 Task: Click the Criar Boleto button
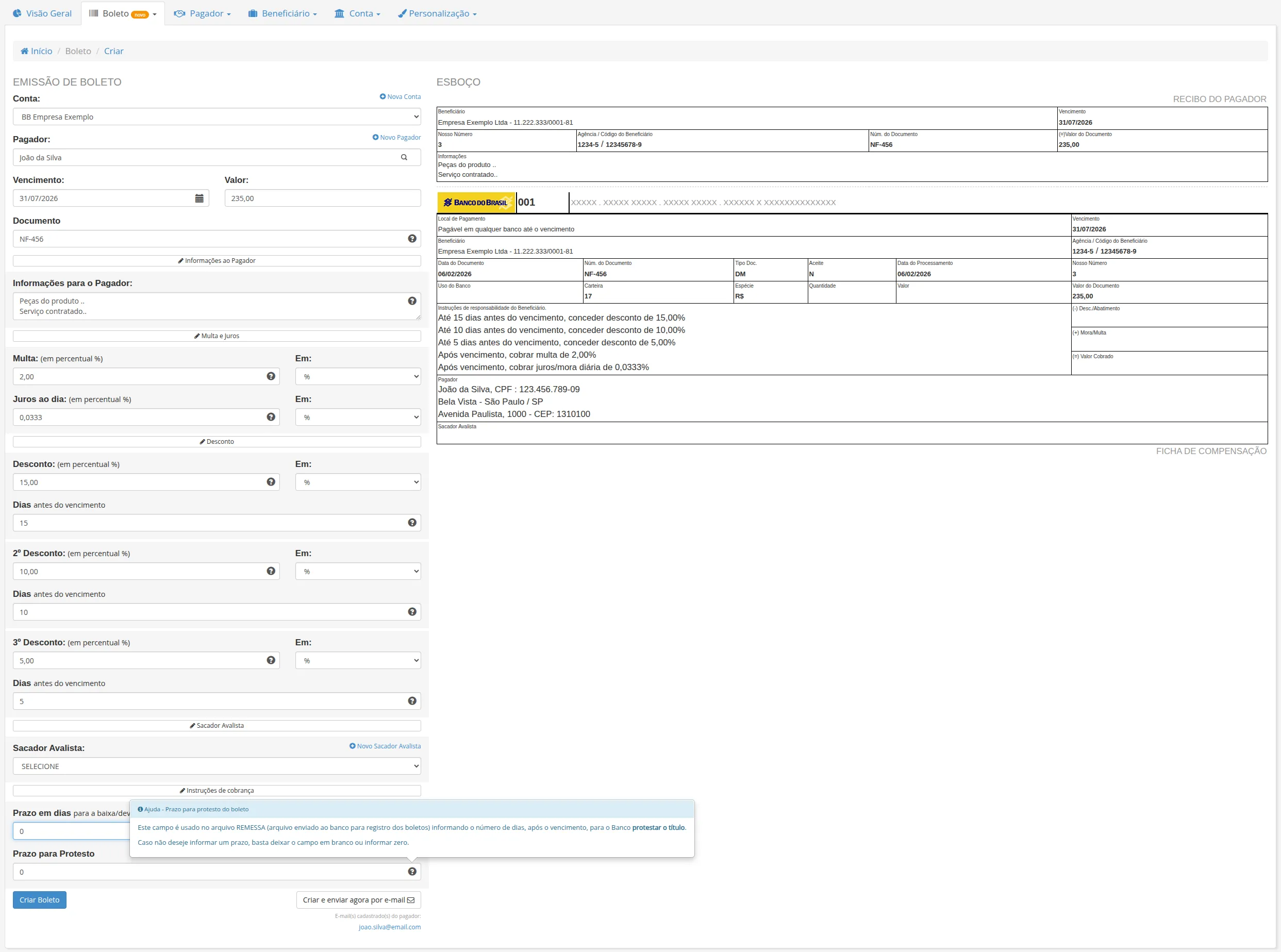pos(39,900)
